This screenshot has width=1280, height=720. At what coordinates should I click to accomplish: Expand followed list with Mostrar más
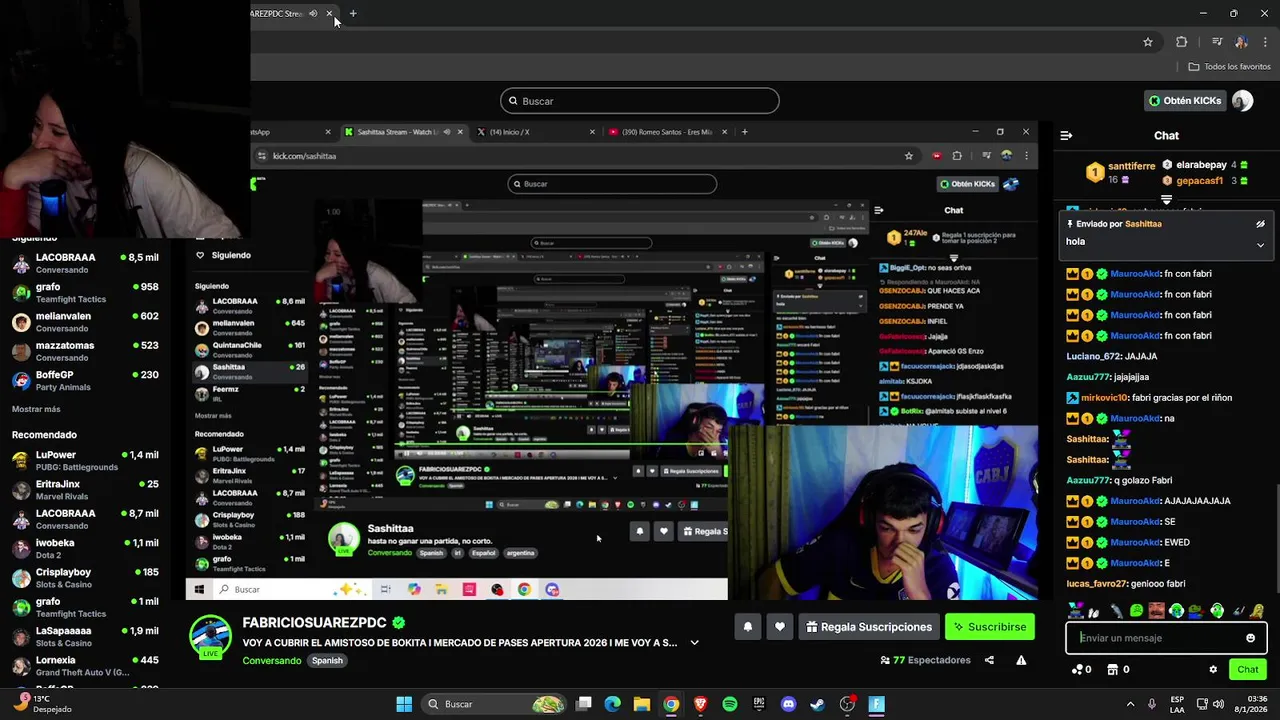pos(36,409)
